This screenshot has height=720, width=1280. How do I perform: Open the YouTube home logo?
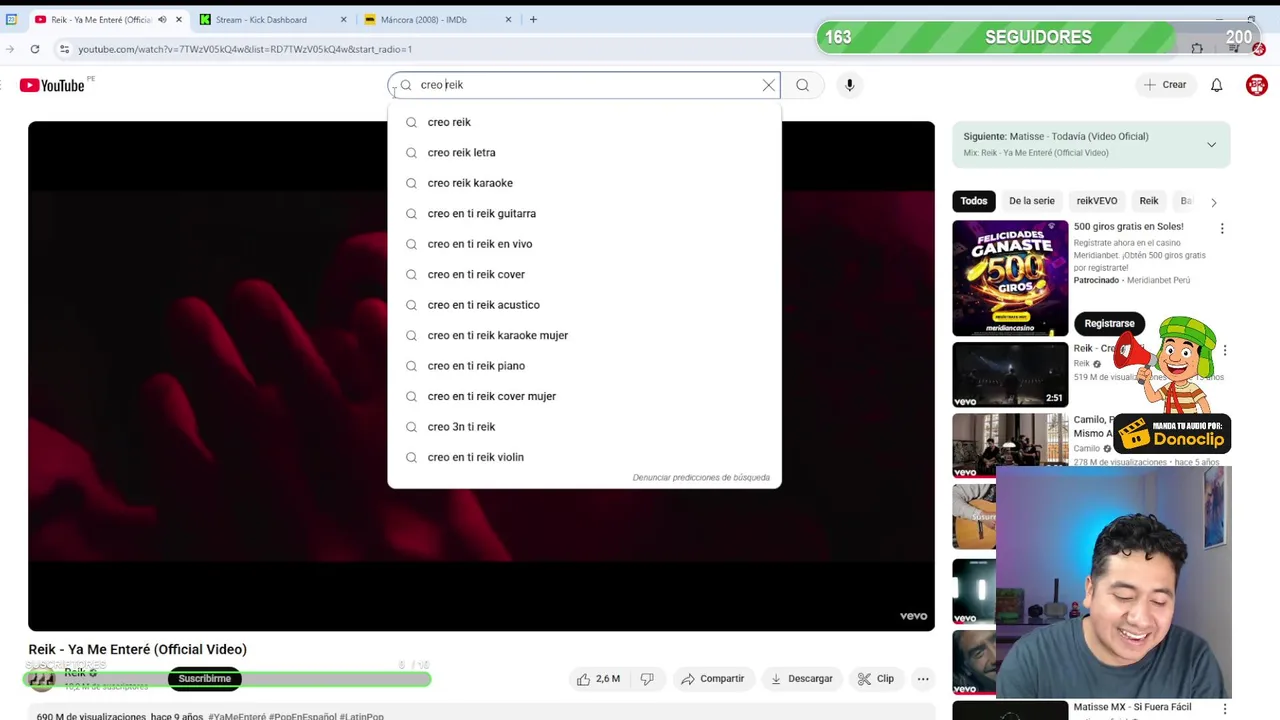(x=52, y=85)
